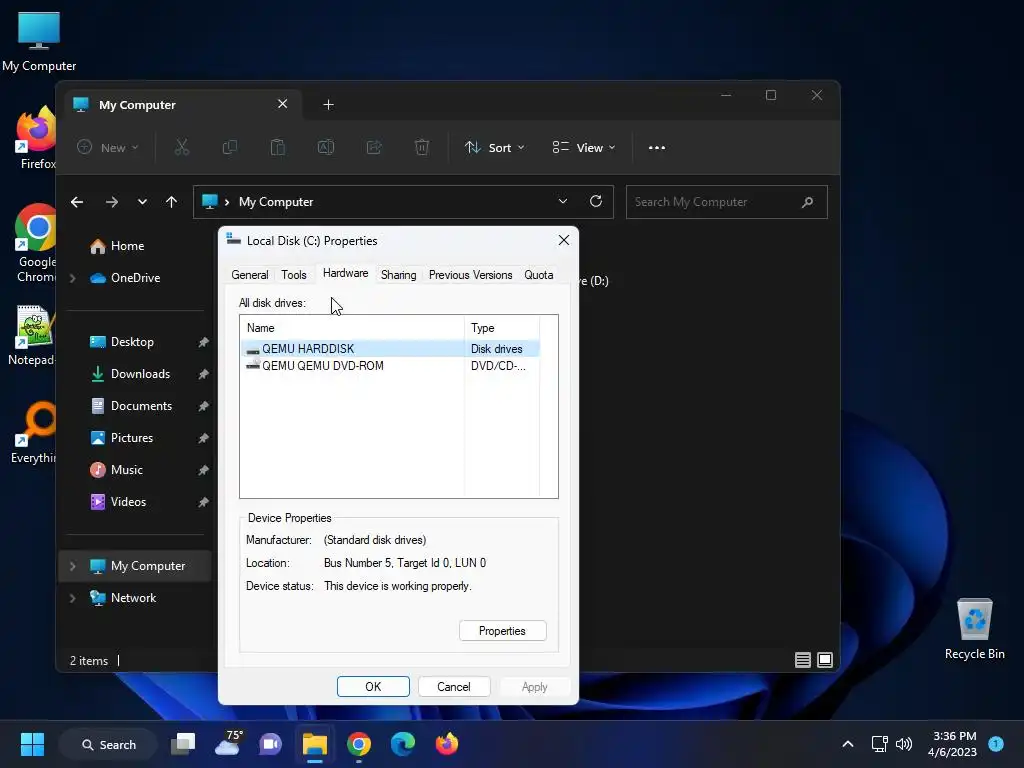Select My Computer desktop icon
Screen dimensions: 1024x768
coord(39,41)
